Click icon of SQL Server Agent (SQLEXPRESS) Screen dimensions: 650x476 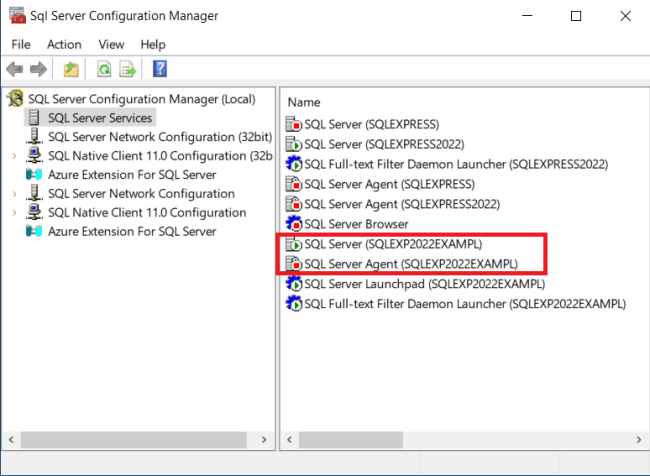point(293,184)
